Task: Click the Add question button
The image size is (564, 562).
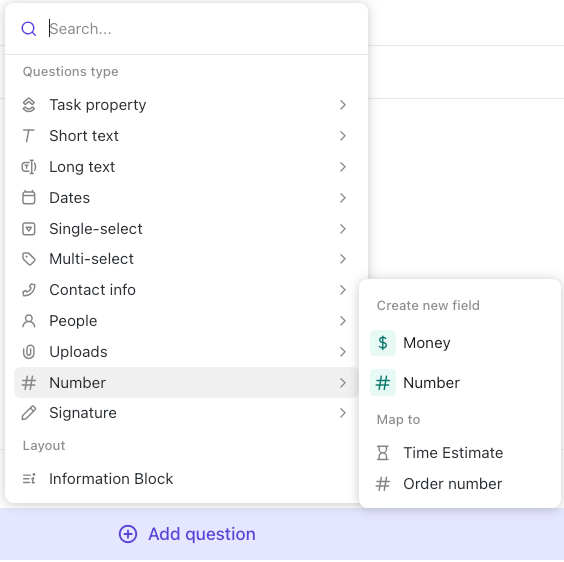Action: click(187, 534)
